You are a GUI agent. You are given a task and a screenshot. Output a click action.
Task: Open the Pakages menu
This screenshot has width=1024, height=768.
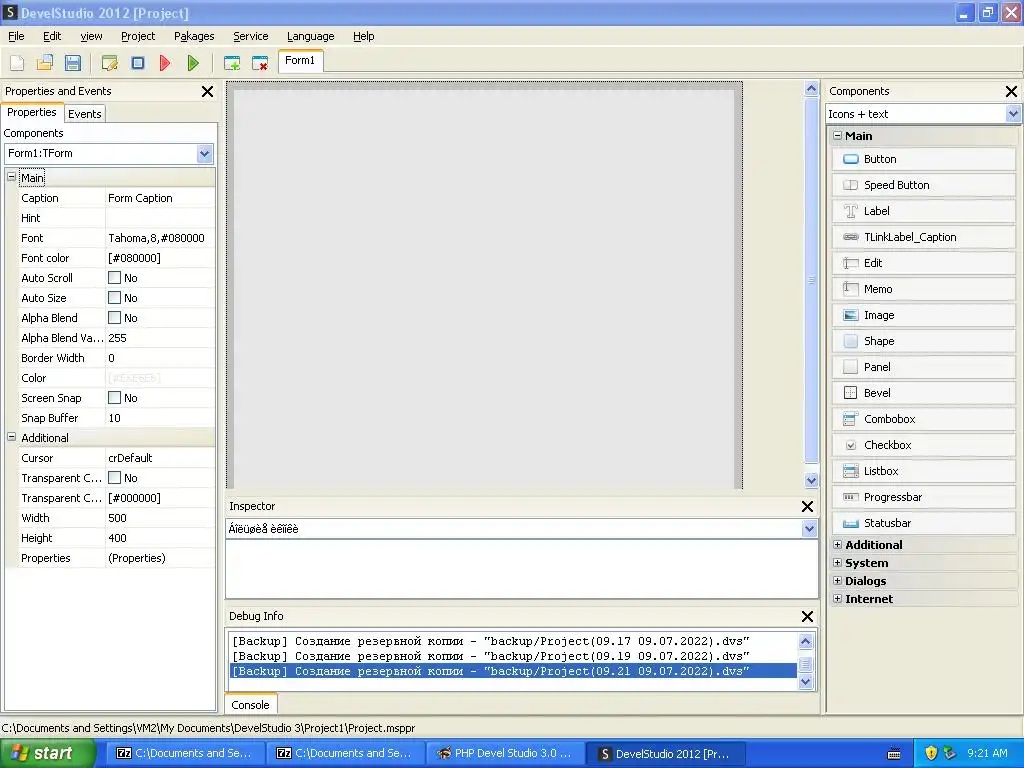click(x=194, y=37)
